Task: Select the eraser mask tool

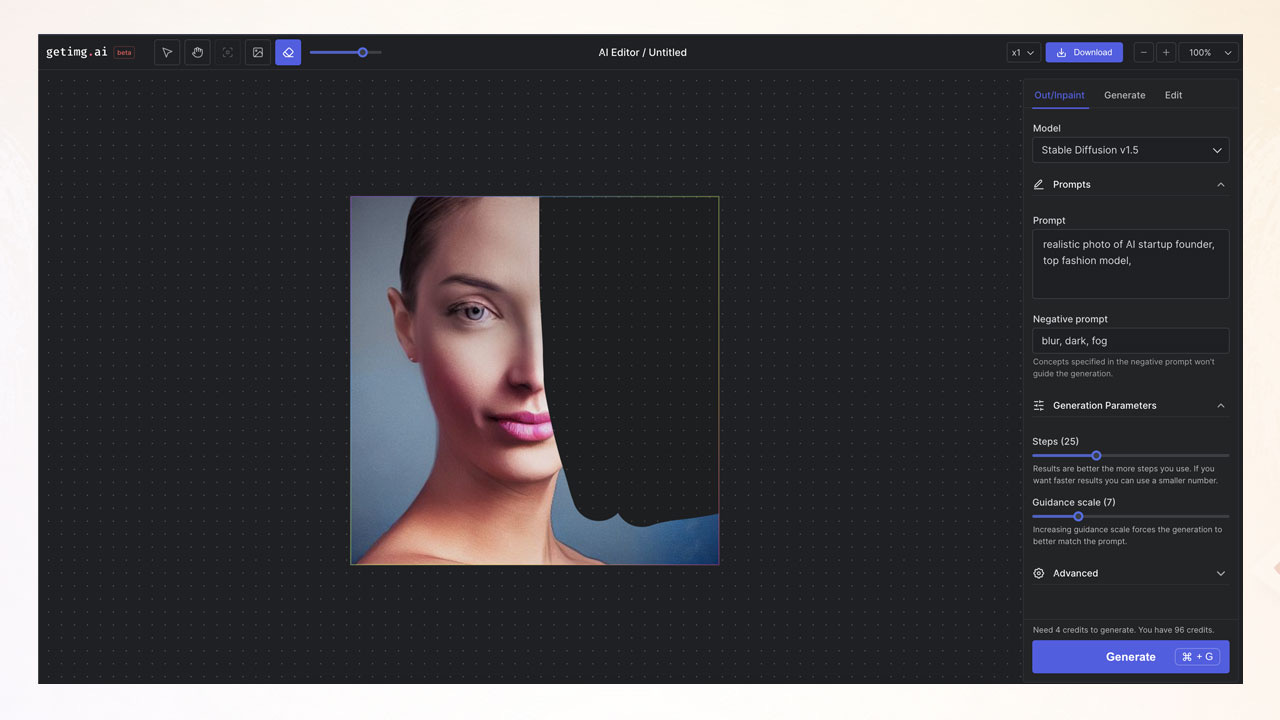Action: pyautogui.click(x=288, y=52)
